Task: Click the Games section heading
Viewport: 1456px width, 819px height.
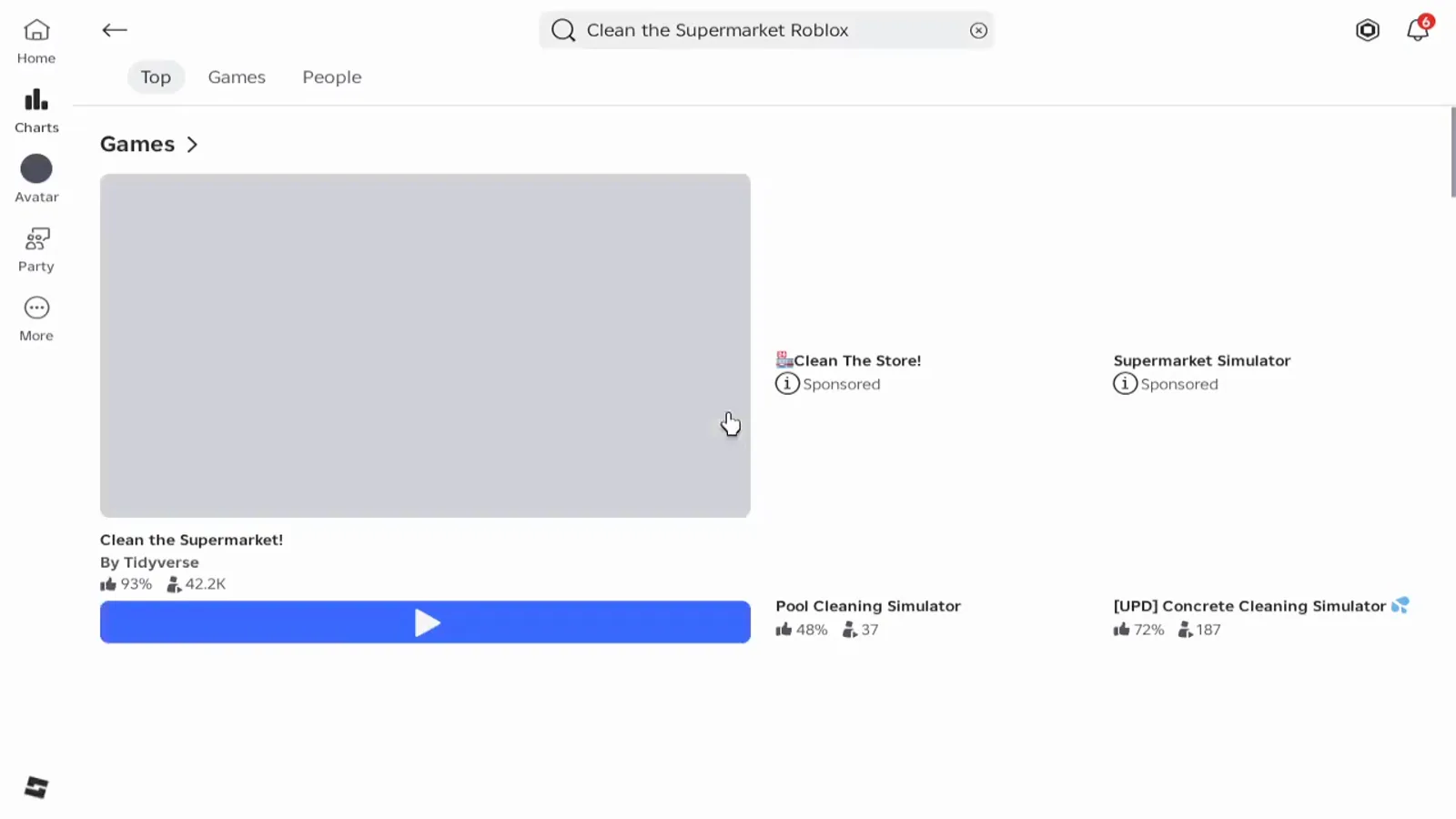Action: click(137, 144)
